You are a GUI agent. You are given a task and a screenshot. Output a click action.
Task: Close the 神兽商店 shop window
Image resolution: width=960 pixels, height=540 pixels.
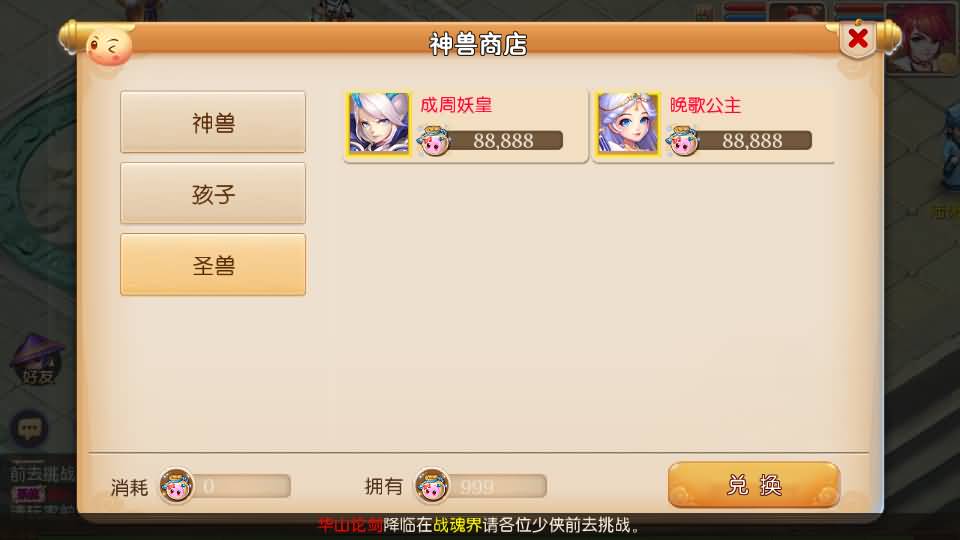858,39
